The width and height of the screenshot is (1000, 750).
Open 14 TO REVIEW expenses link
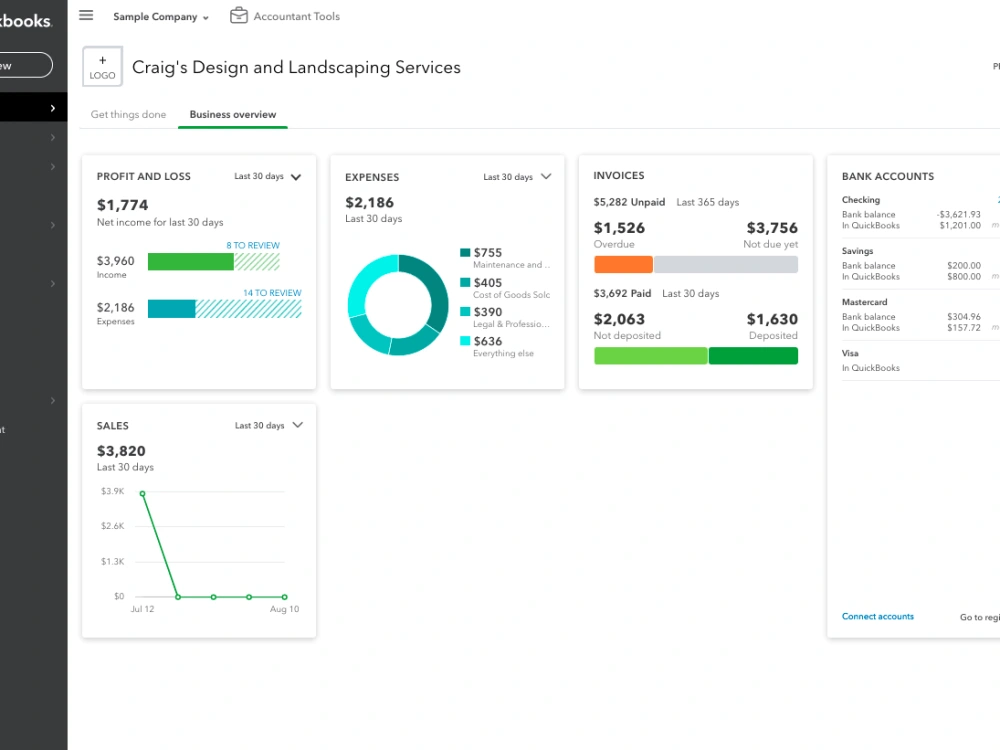pos(272,293)
